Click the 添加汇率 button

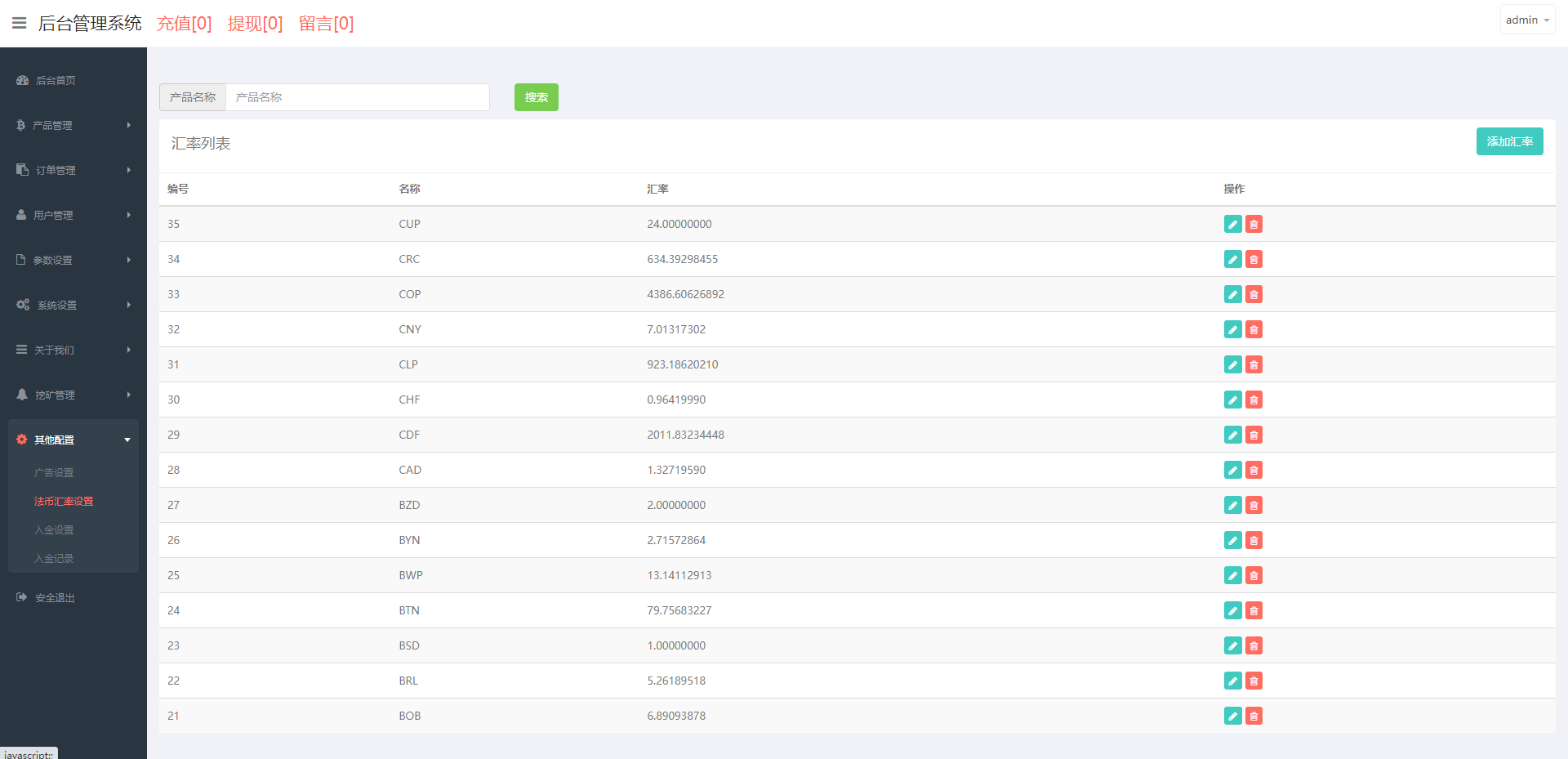(x=1509, y=141)
